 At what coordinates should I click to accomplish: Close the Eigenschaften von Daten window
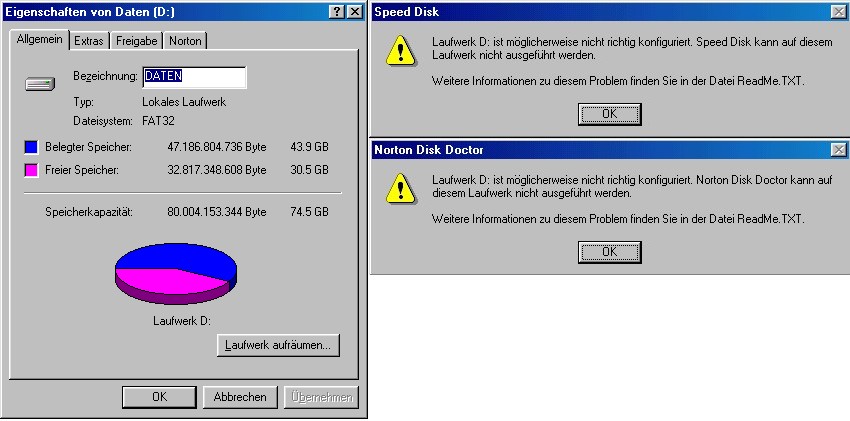355,12
